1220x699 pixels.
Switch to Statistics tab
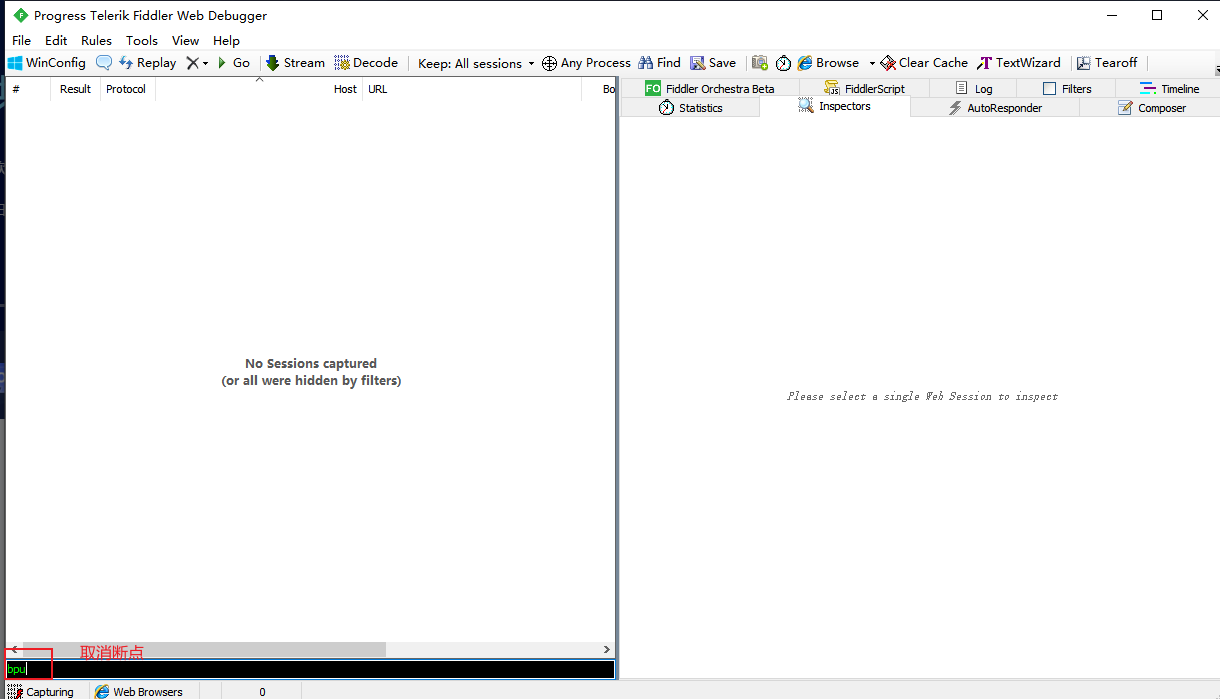click(690, 108)
